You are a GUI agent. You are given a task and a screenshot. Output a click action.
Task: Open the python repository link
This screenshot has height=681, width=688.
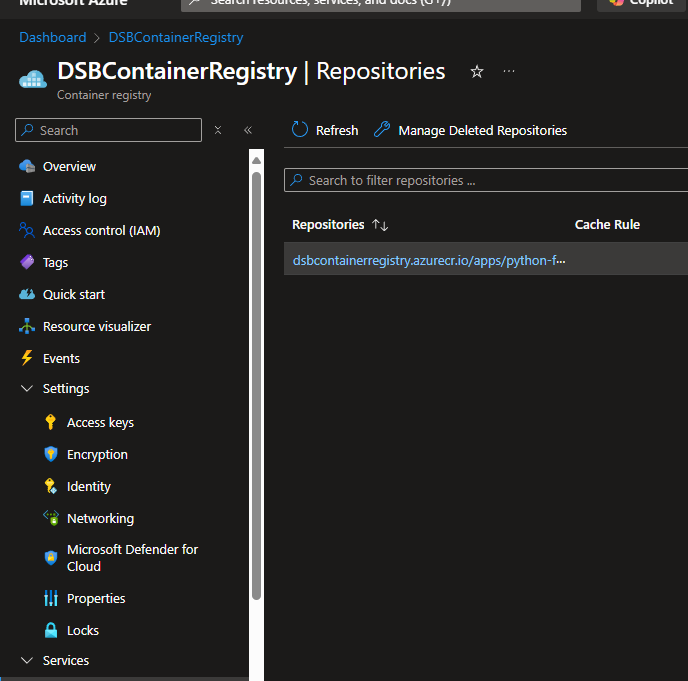pyautogui.click(x=428, y=260)
